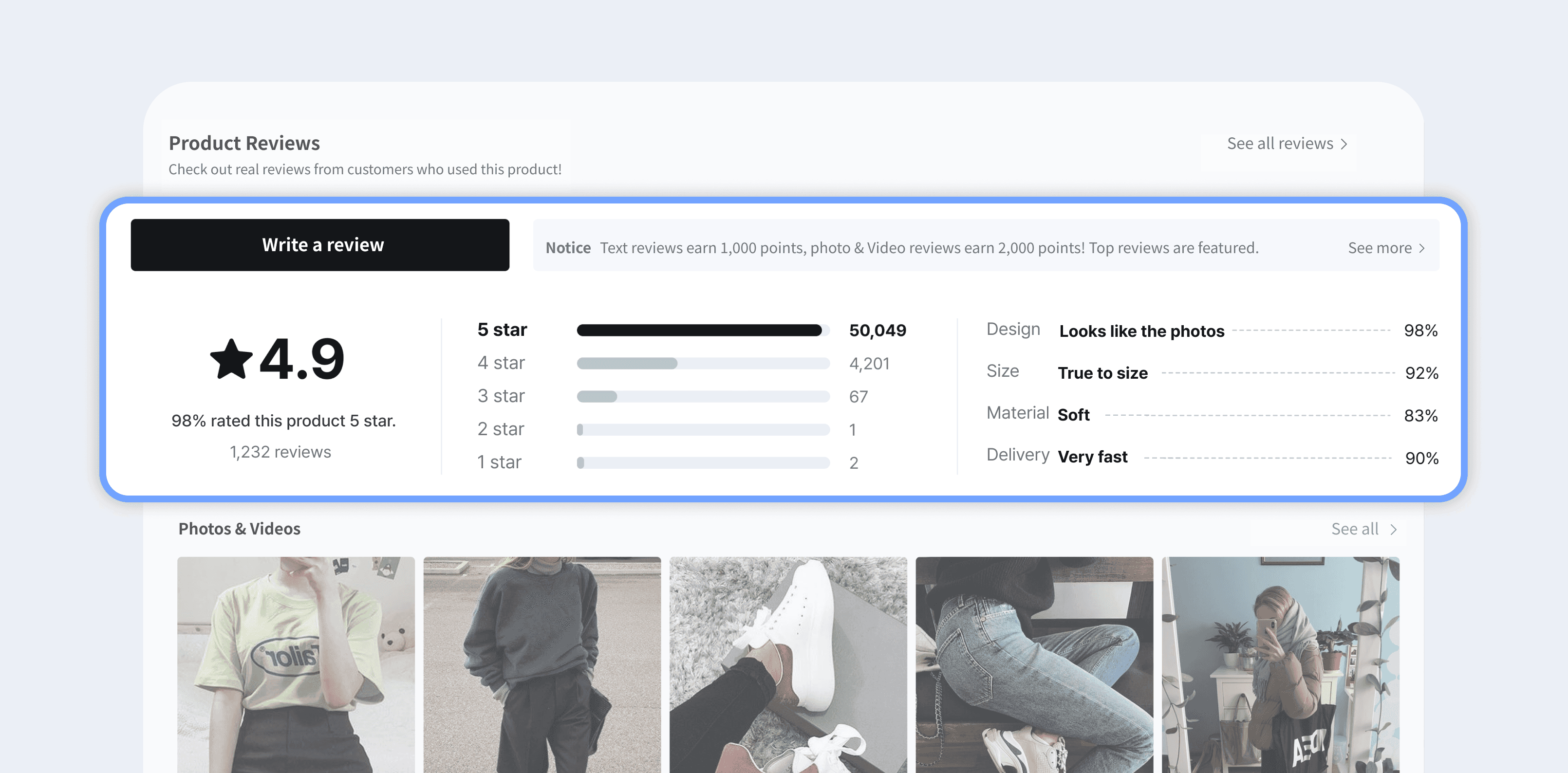Click the 83% Material percentage
The width and height of the screenshot is (1568, 773).
coord(1421,416)
